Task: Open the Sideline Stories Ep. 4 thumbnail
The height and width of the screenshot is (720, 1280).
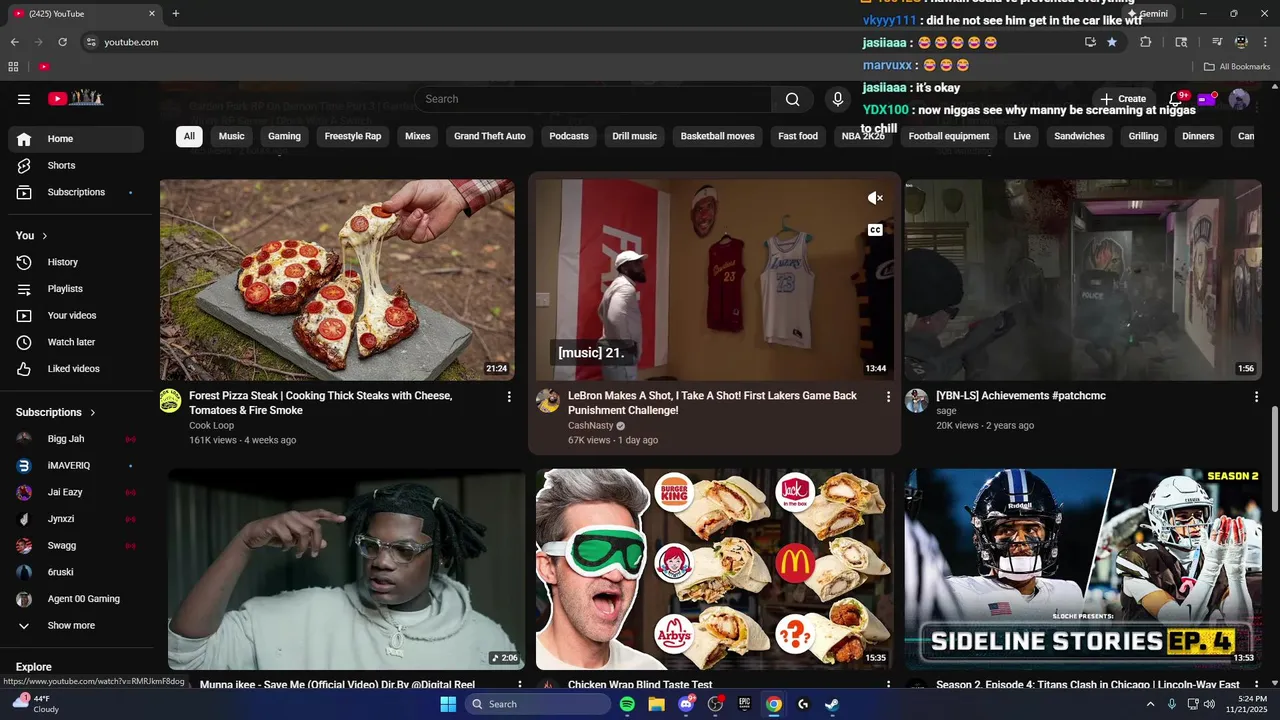Action: click(x=1083, y=569)
